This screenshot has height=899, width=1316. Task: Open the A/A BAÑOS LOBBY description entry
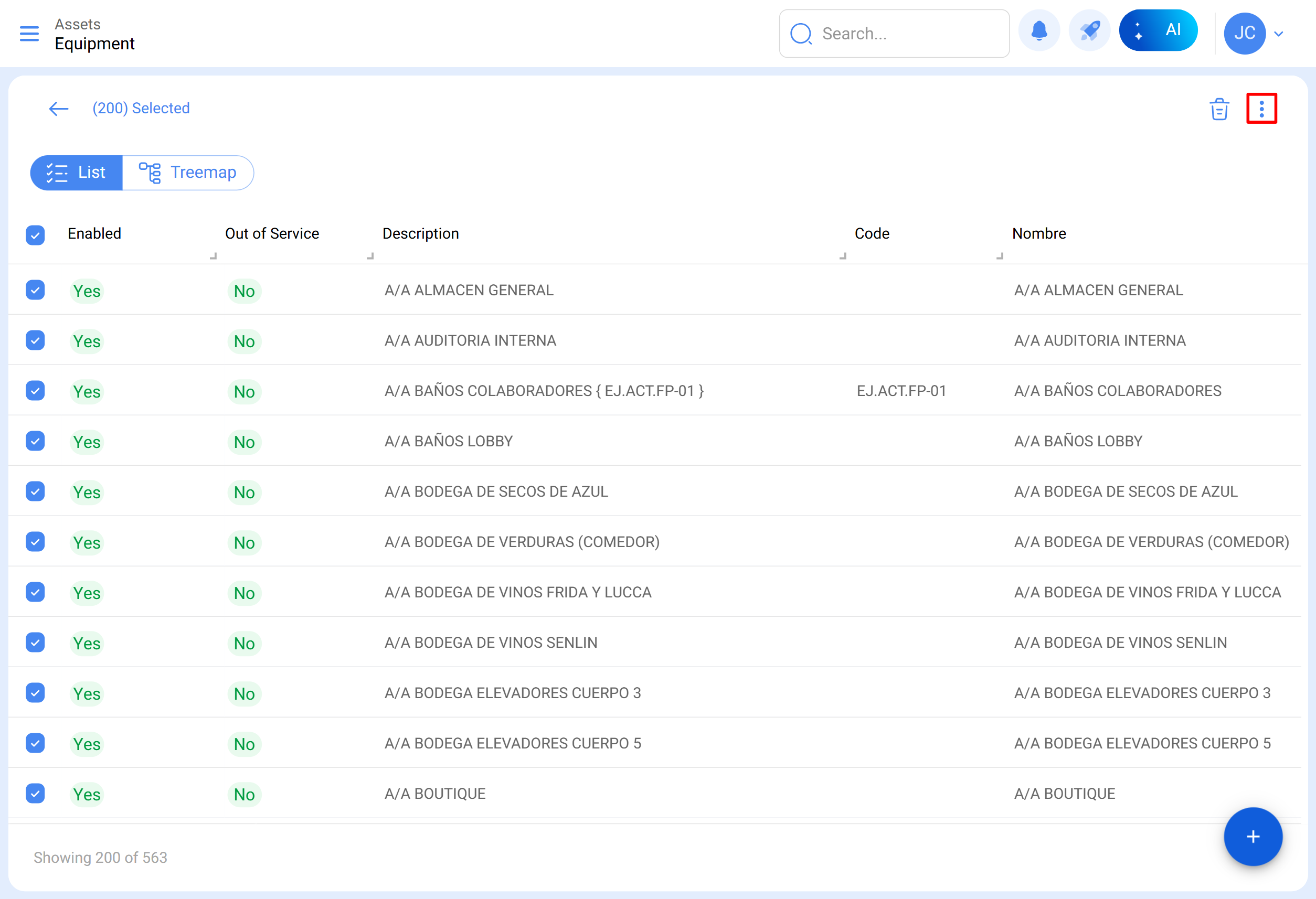(x=449, y=441)
